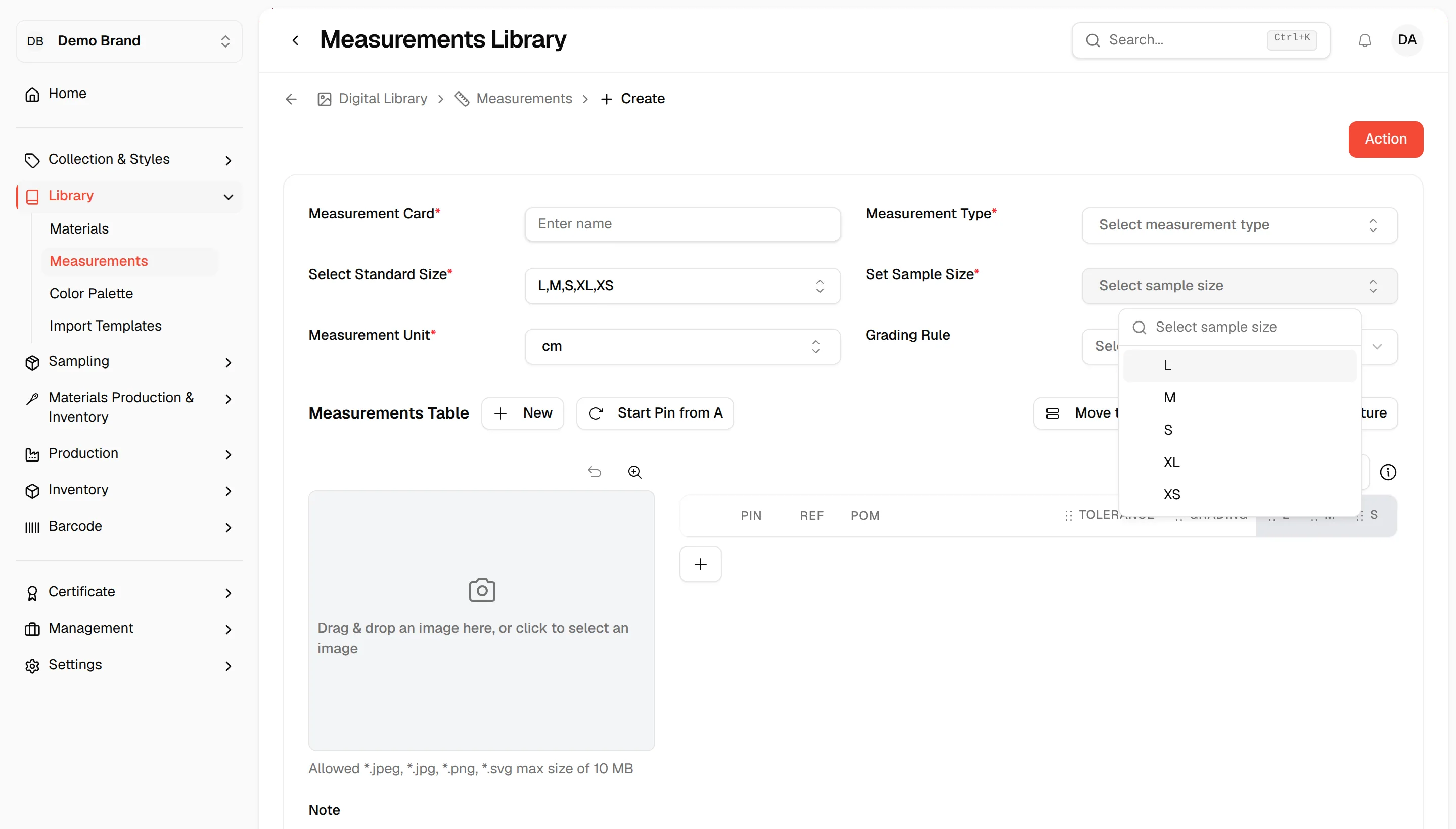1456x829 pixels.
Task: Select size M from dropdown list
Action: pos(1240,398)
